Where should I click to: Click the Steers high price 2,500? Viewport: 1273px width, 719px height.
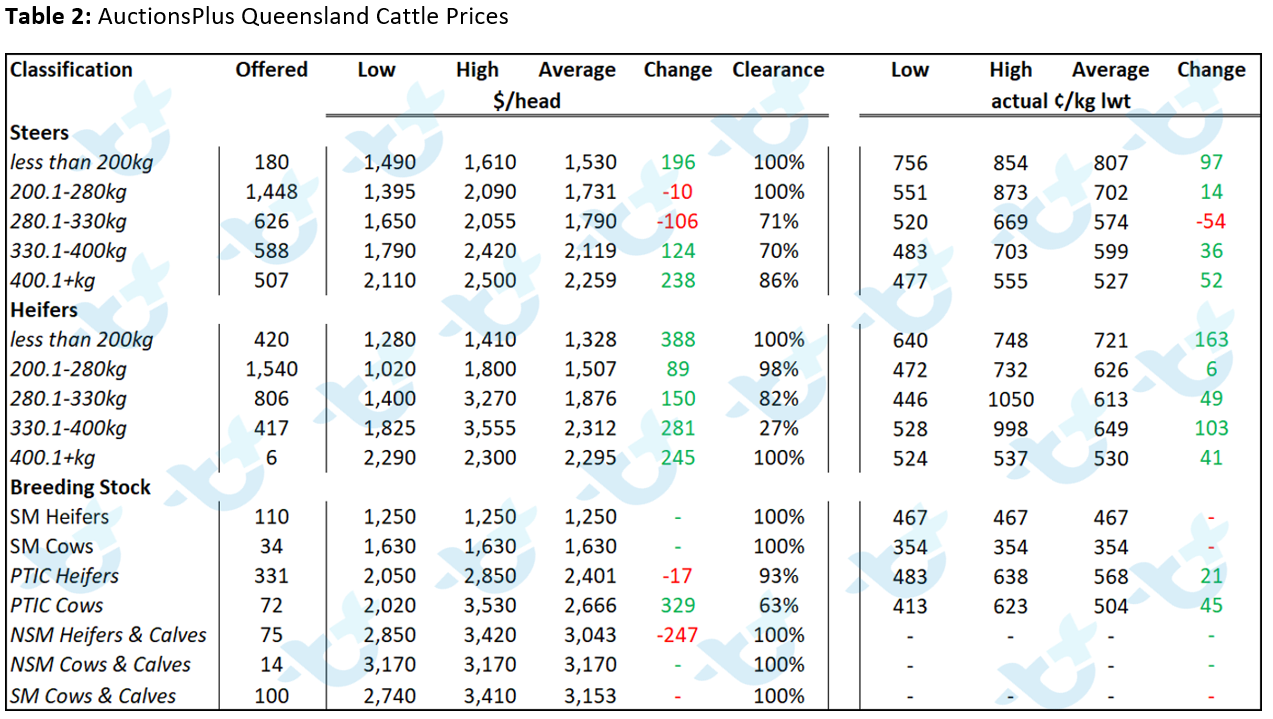(x=490, y=281)
